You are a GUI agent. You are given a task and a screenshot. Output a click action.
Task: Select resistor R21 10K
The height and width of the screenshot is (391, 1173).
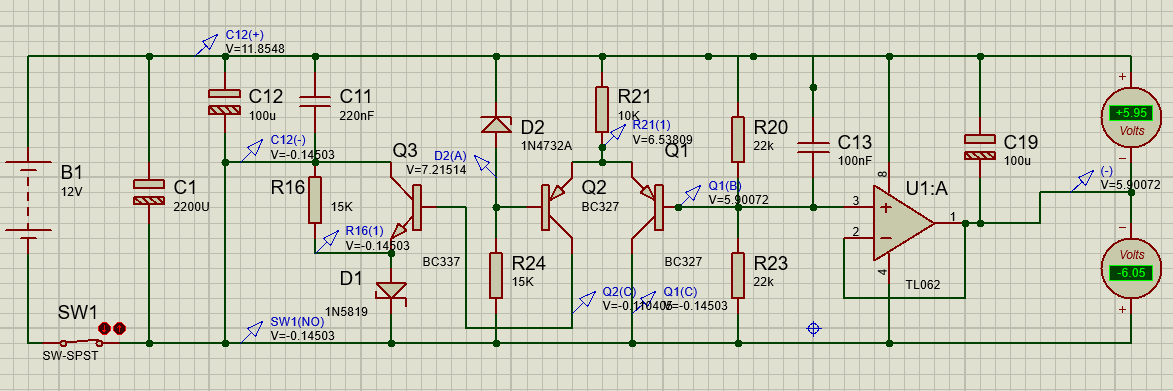coord(601,109)
